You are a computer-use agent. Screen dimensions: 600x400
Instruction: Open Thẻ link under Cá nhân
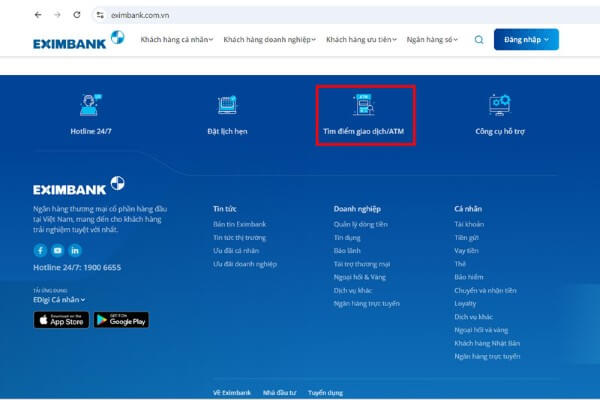(460, 264)
